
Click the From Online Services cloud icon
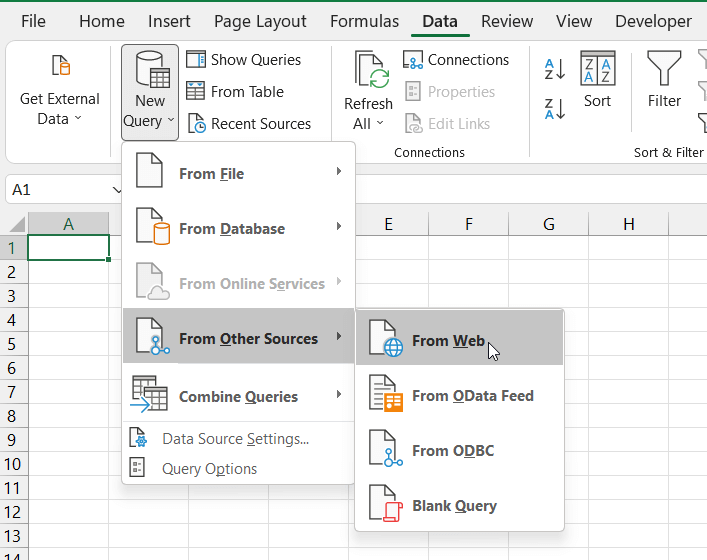[153, 281]
